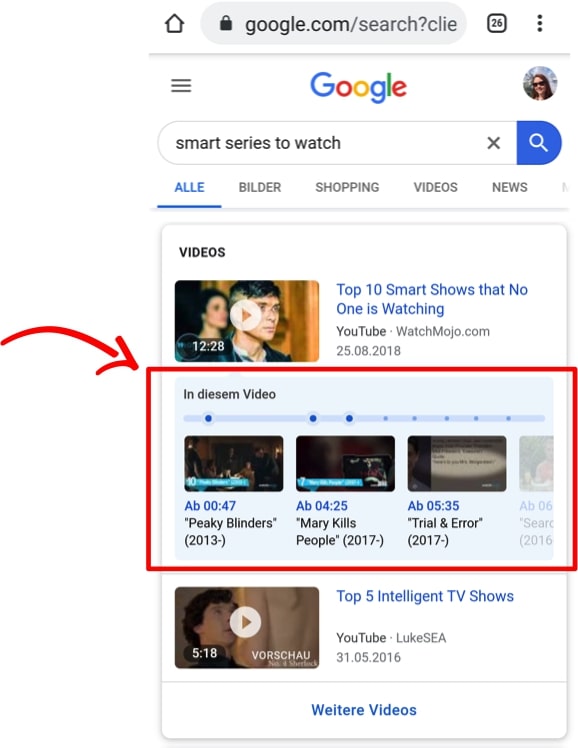This screenshot has height=748, width=578.
Task: Open the browser three-dot menu
Action: point(539,23)
